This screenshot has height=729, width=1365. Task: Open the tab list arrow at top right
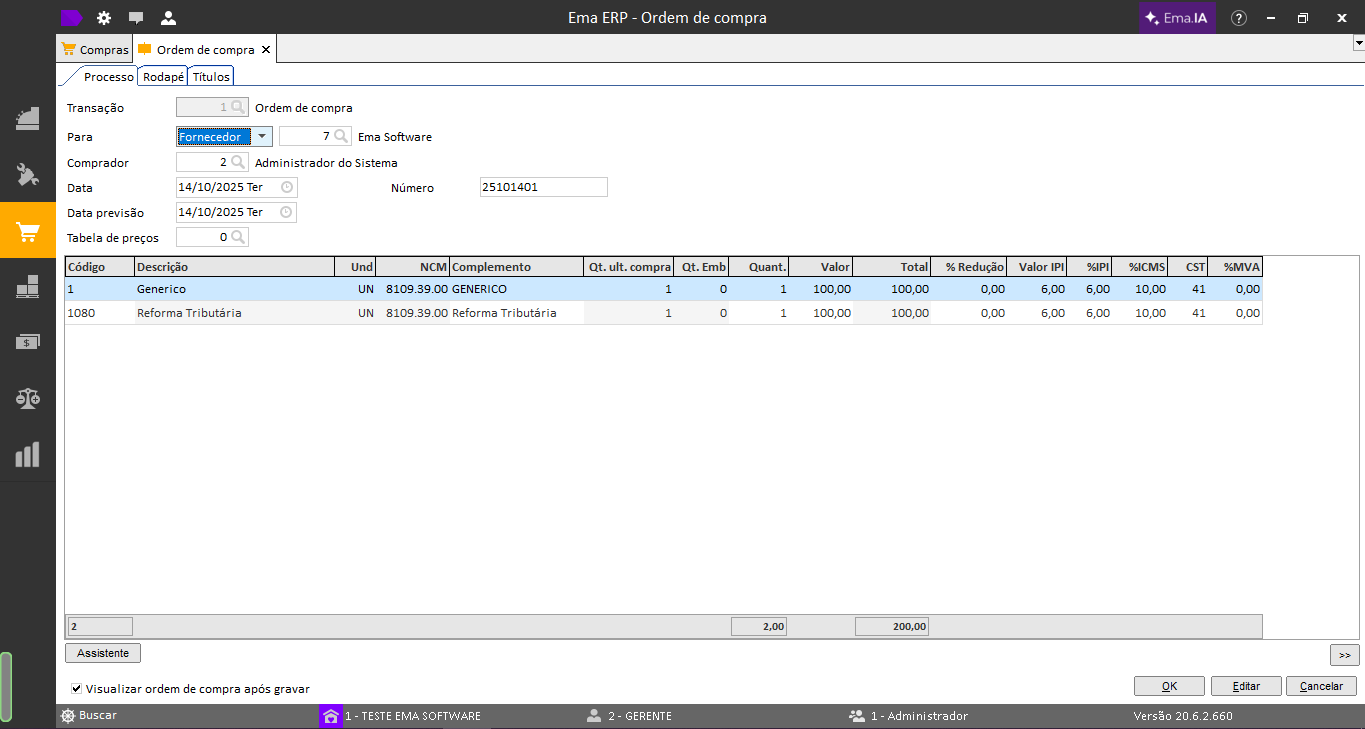click(x=1358, y=44)
